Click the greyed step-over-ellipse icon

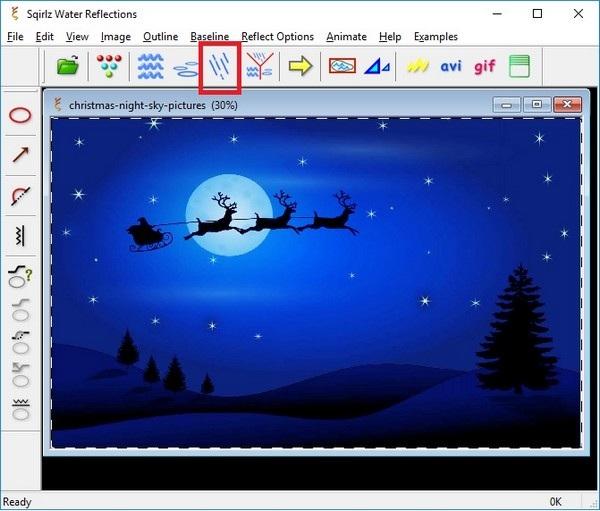coord(20,310)
